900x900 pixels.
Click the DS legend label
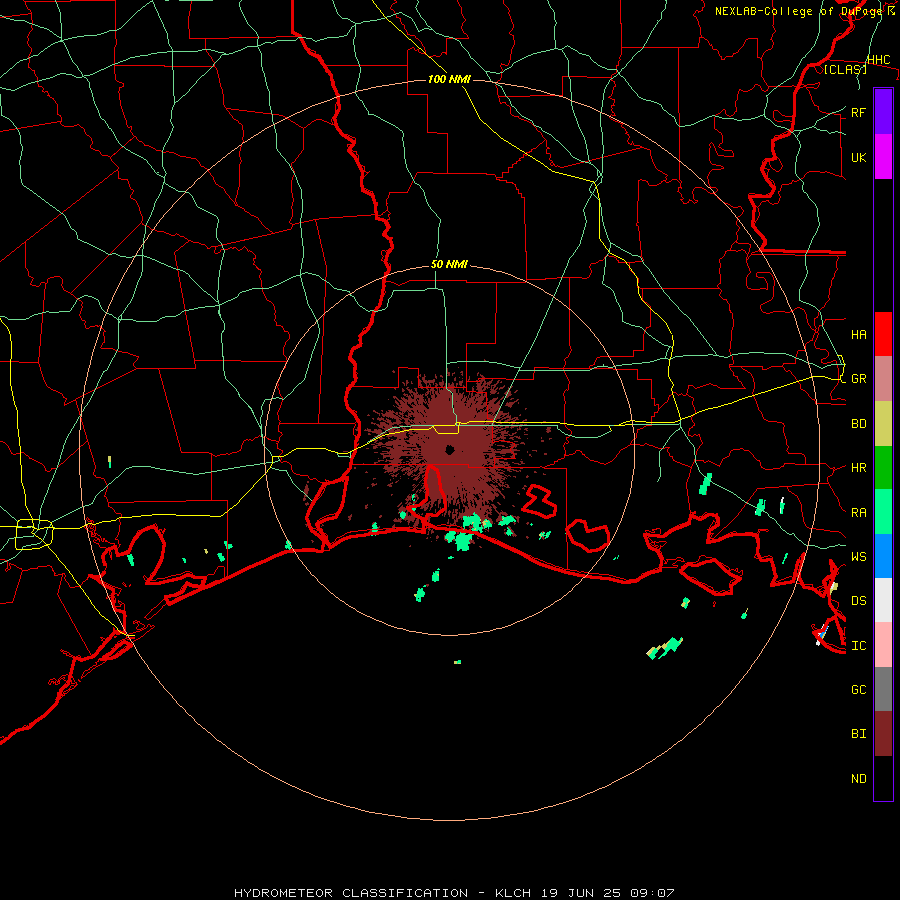(x=858, y=601)
